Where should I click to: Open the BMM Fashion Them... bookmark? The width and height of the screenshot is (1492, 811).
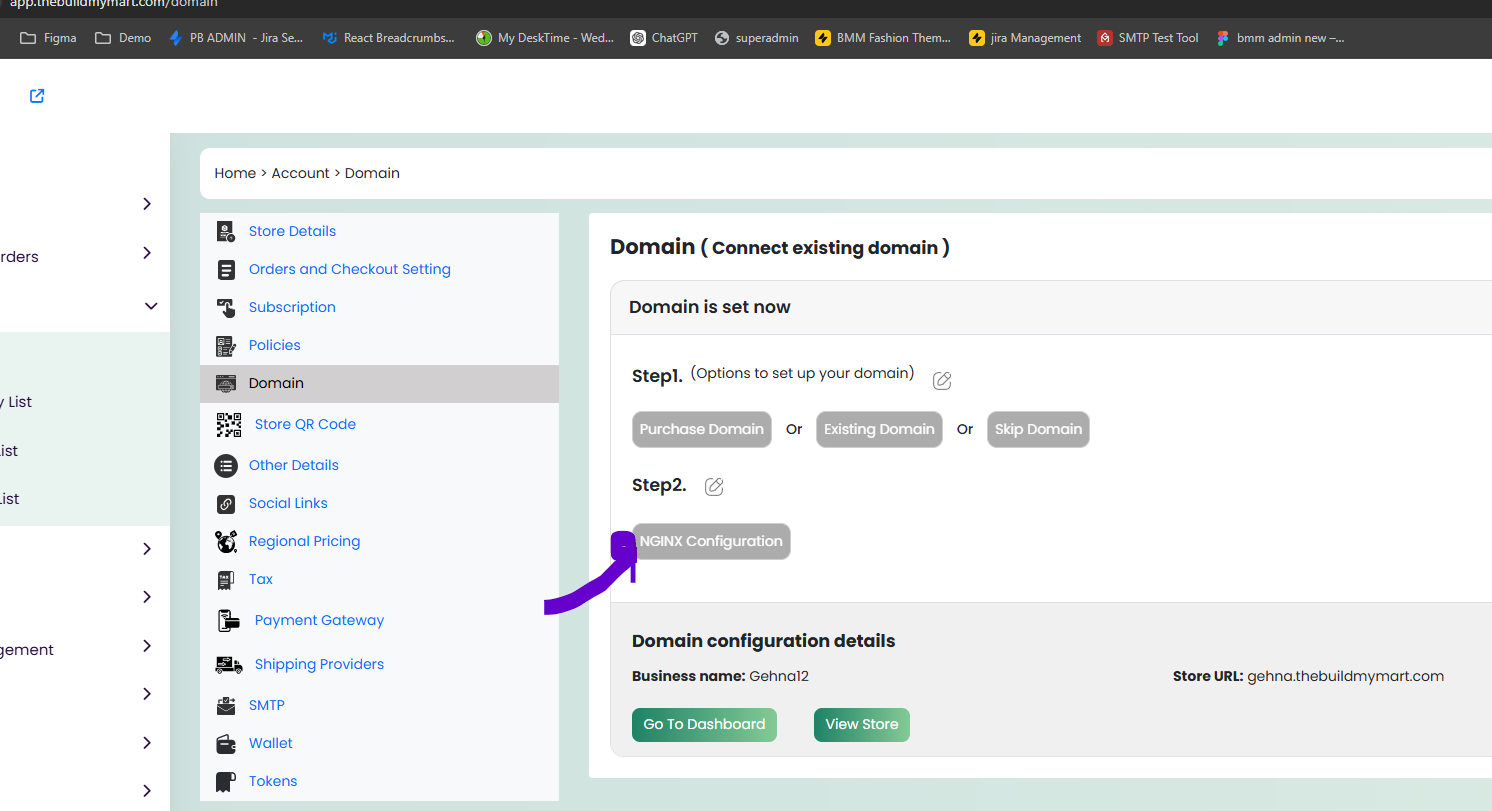[x=883, y=38]
